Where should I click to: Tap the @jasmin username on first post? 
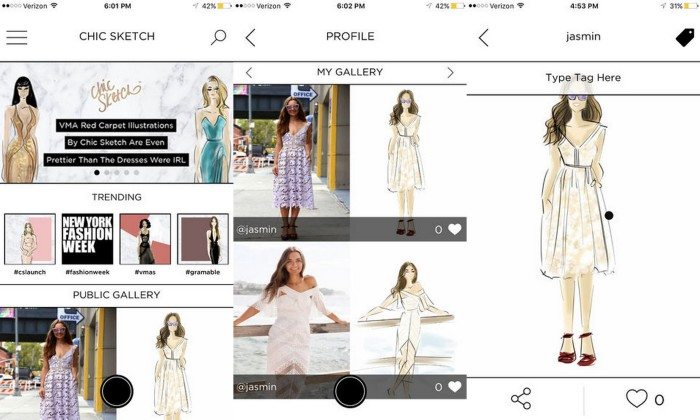coord(257,230)
